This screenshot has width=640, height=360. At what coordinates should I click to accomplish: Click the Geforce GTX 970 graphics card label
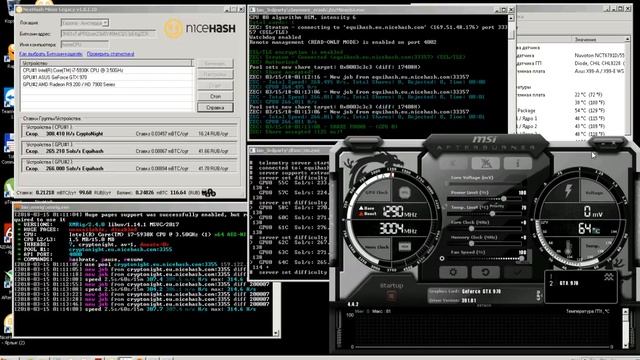tap(481, 291)
